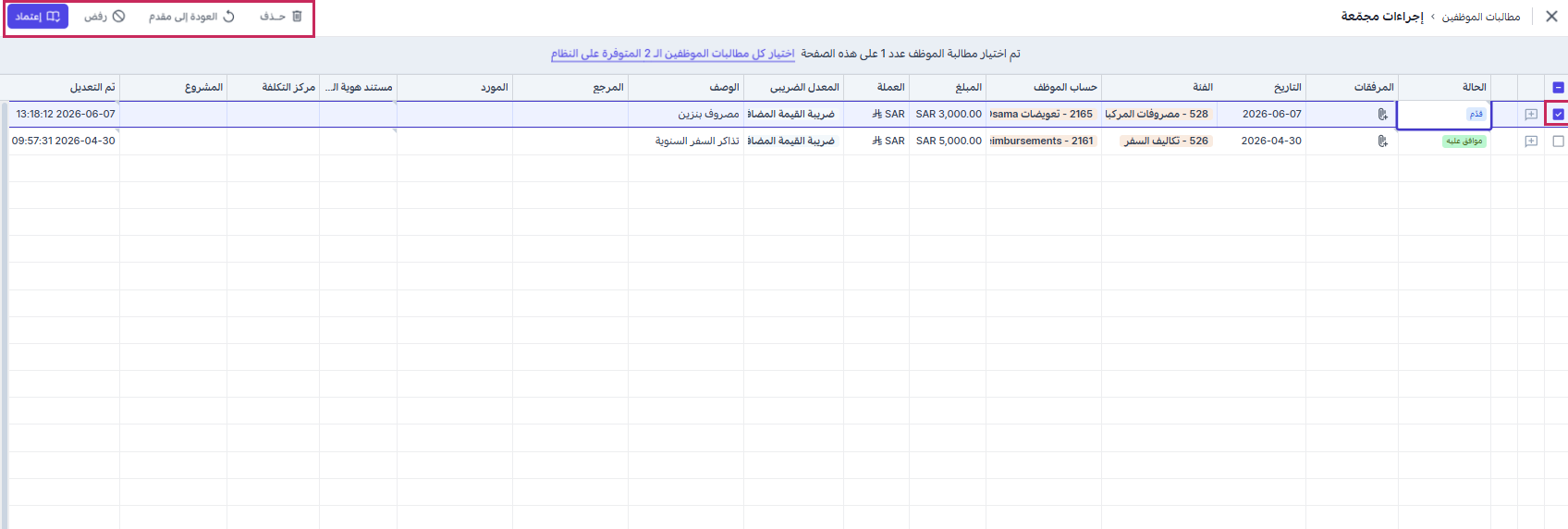Click العودة إلى مقدم button
The width and height of the screenshot is (1568, 529).
coord(192,17)
